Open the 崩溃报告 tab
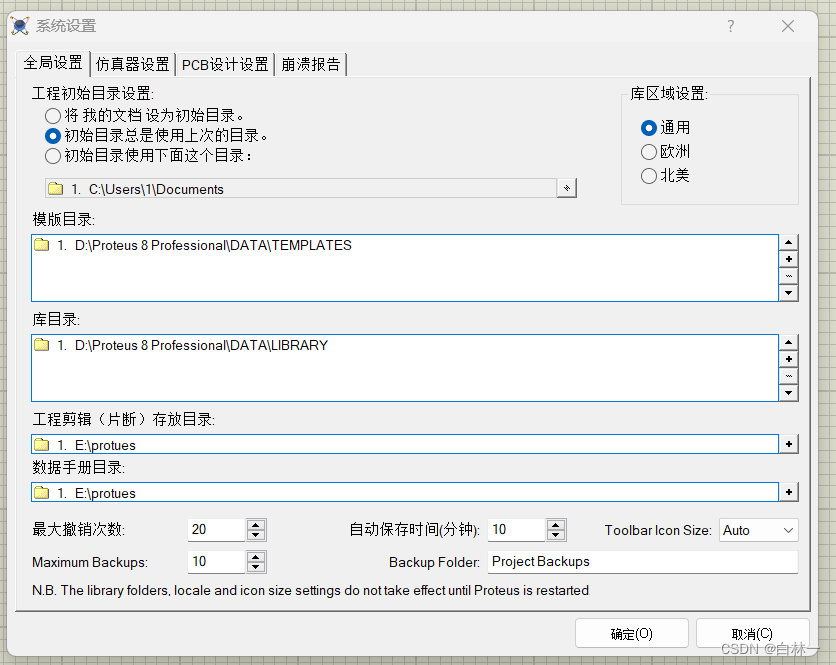 311,65
